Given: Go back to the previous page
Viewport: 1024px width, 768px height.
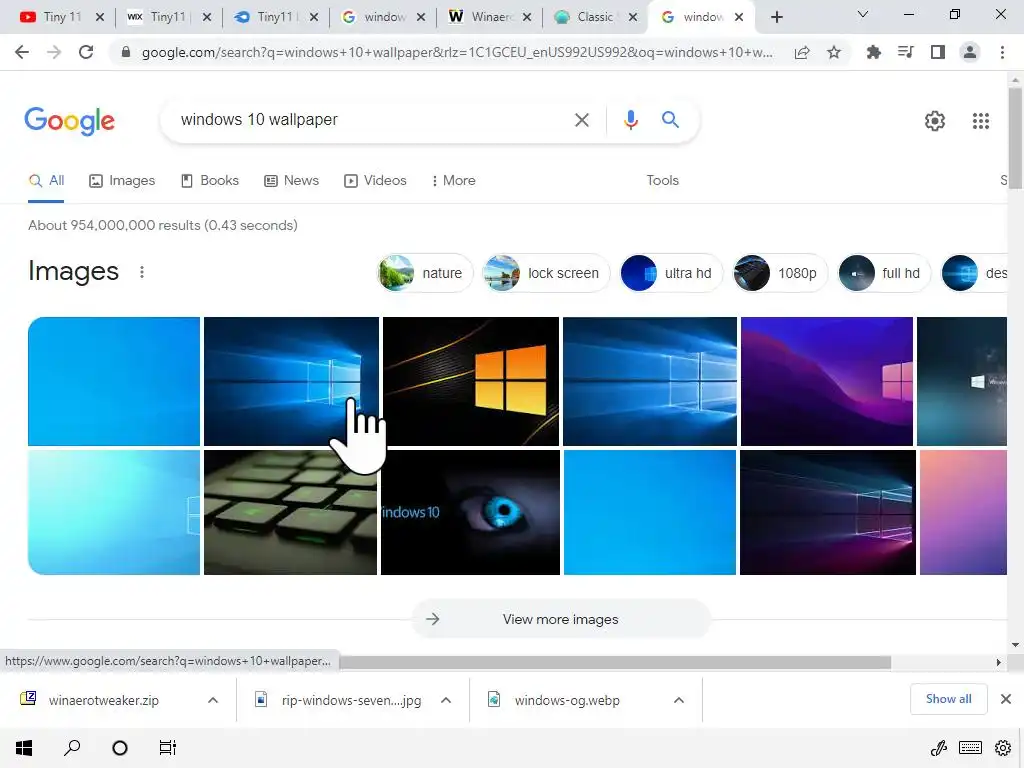Looking at the screenshot, I should [x=22, y=52].
